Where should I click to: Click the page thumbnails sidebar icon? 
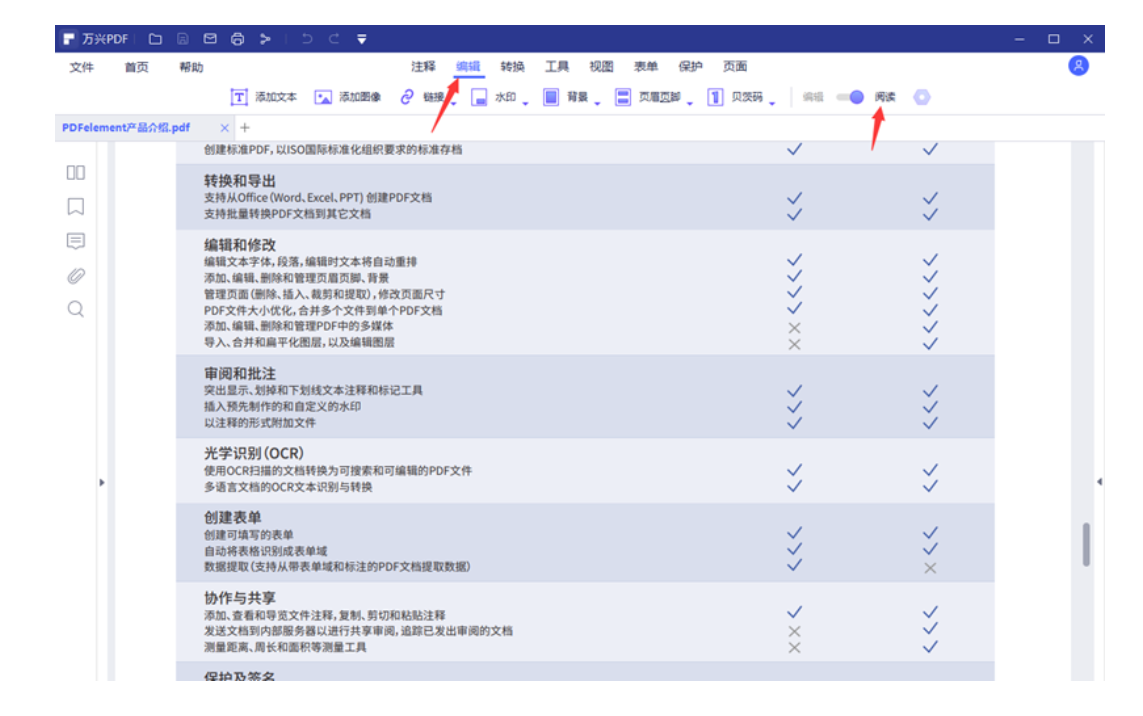75,172
